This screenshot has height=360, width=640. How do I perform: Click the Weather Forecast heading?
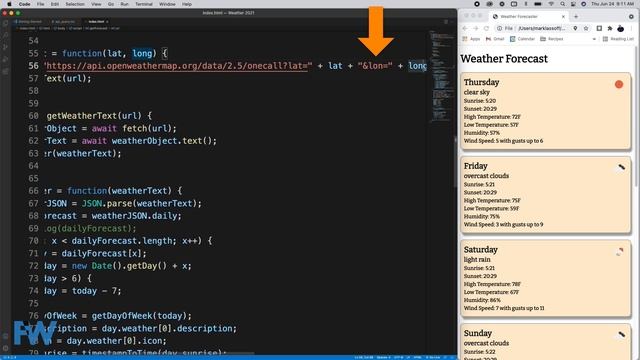[504, 59]
